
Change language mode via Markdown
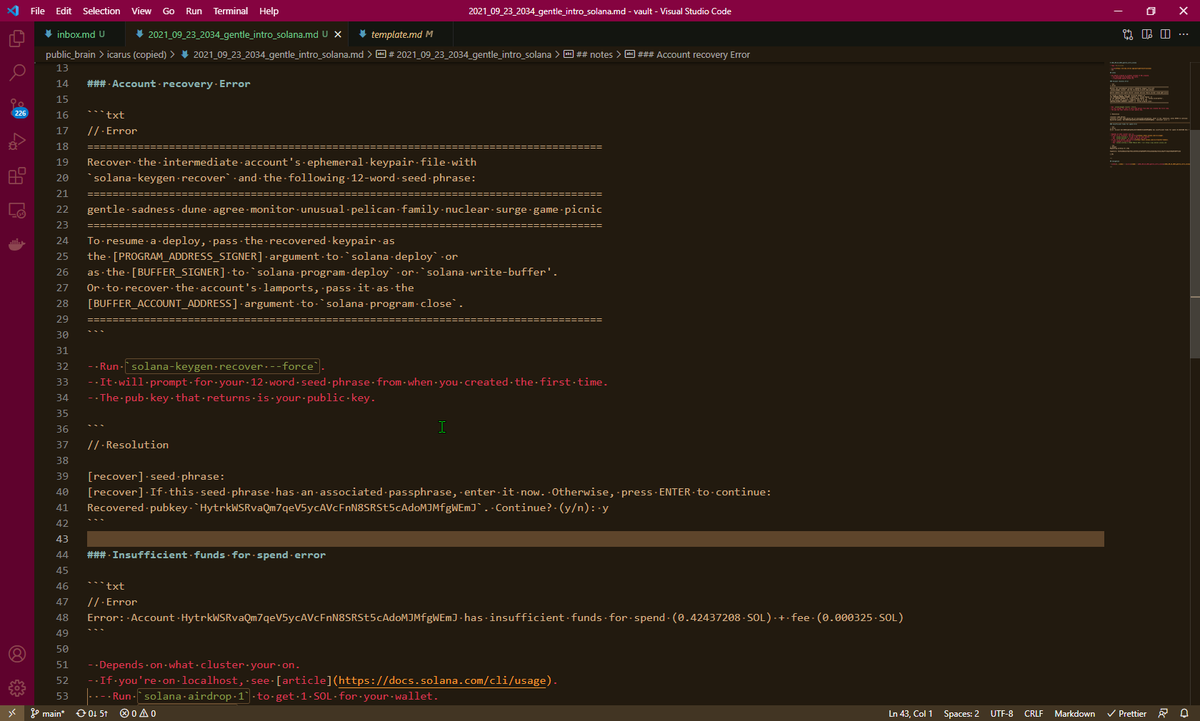1073,714
